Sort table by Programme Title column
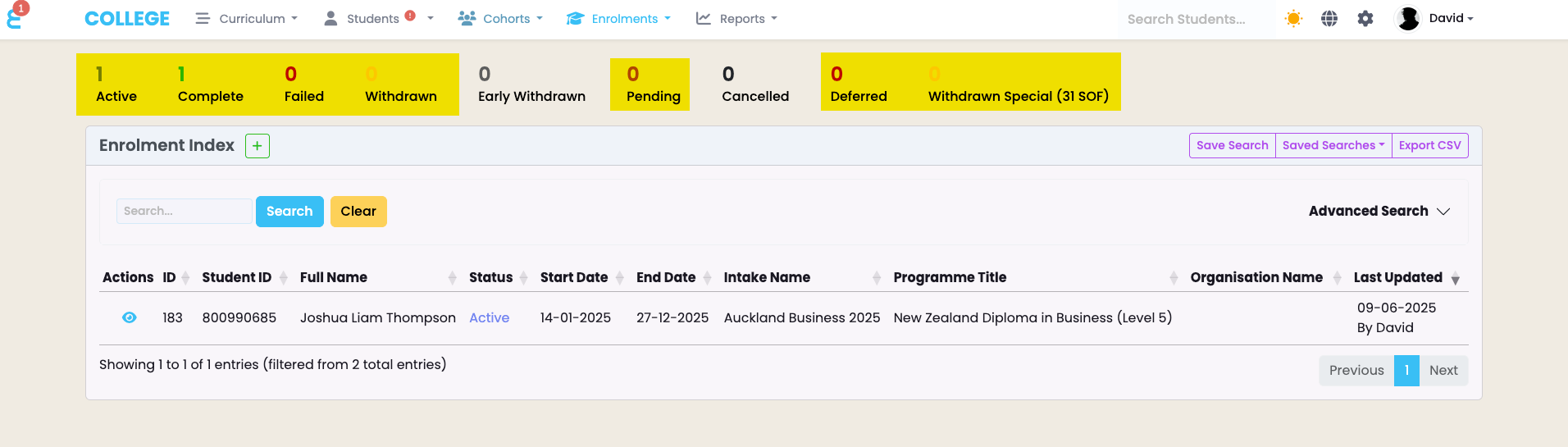 [x=1035, y=277]
